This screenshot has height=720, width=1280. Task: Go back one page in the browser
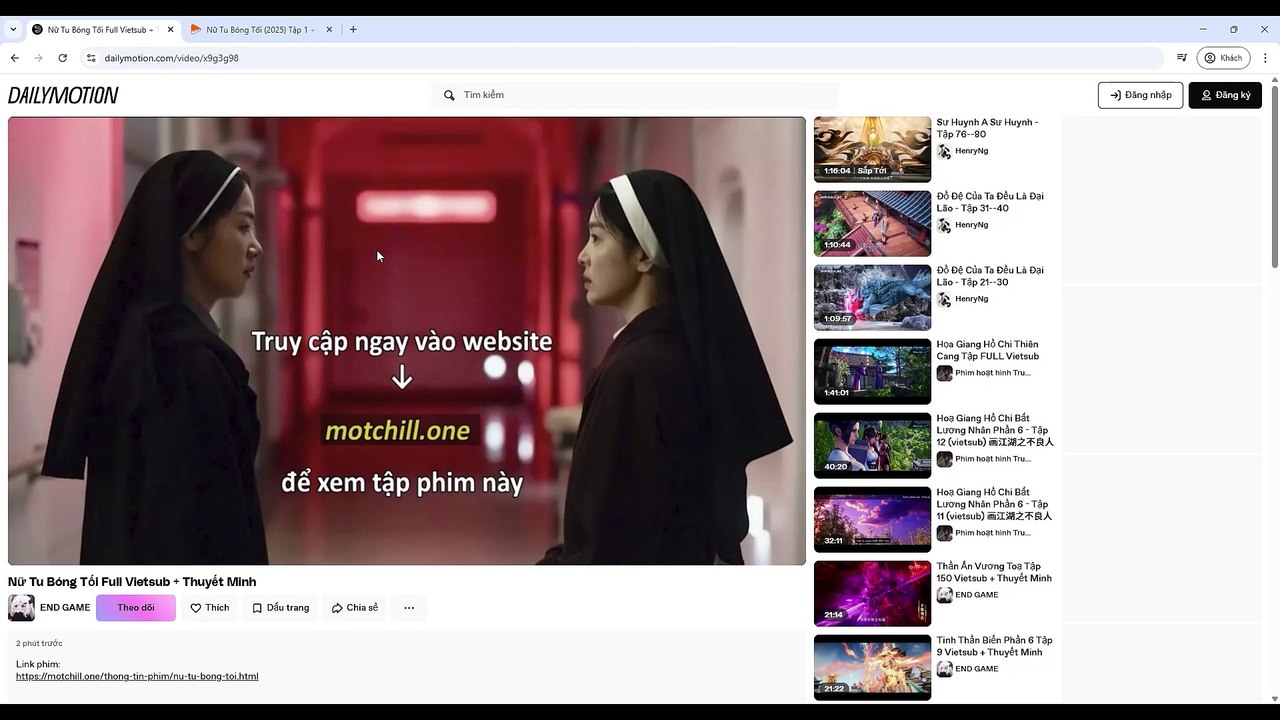click(15, 58)
